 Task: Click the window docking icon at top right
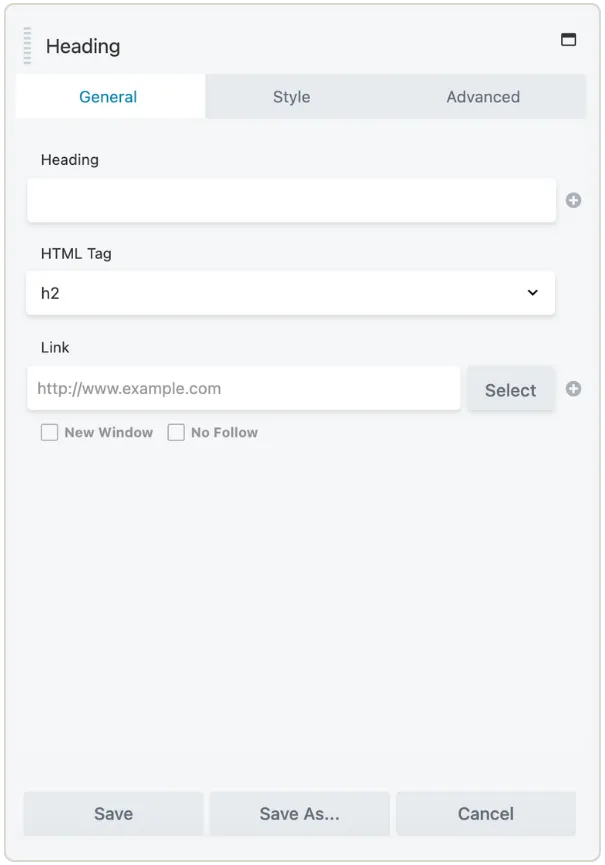point(569,40)
